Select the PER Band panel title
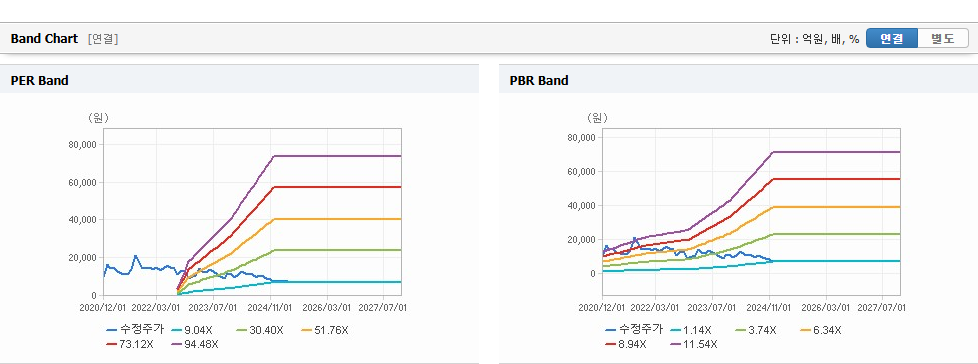Image resolution: width=978 pixels, height=364 pixels. pos(39,80)
